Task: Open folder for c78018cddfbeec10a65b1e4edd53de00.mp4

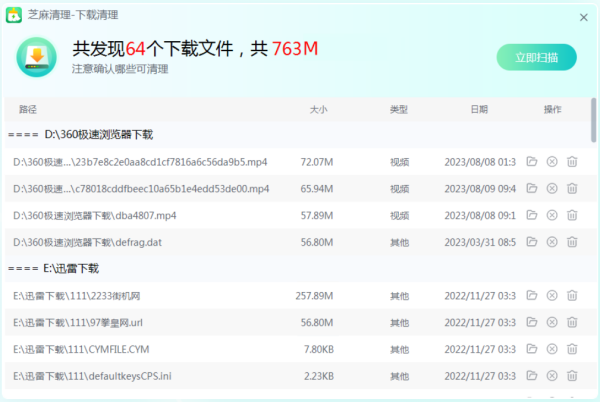Action: pos(532,188)
